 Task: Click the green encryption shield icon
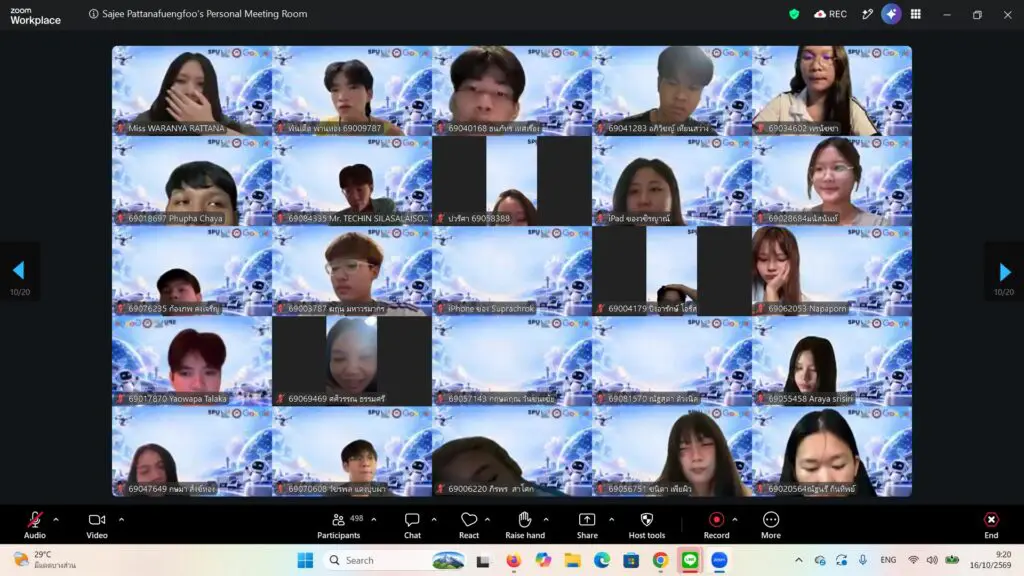point(794,14)
